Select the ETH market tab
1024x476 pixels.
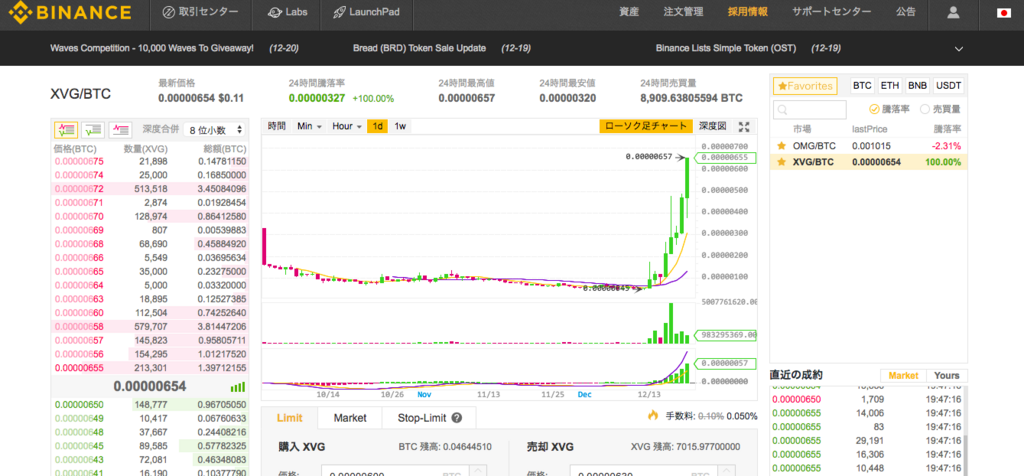[x=889, y=86]
